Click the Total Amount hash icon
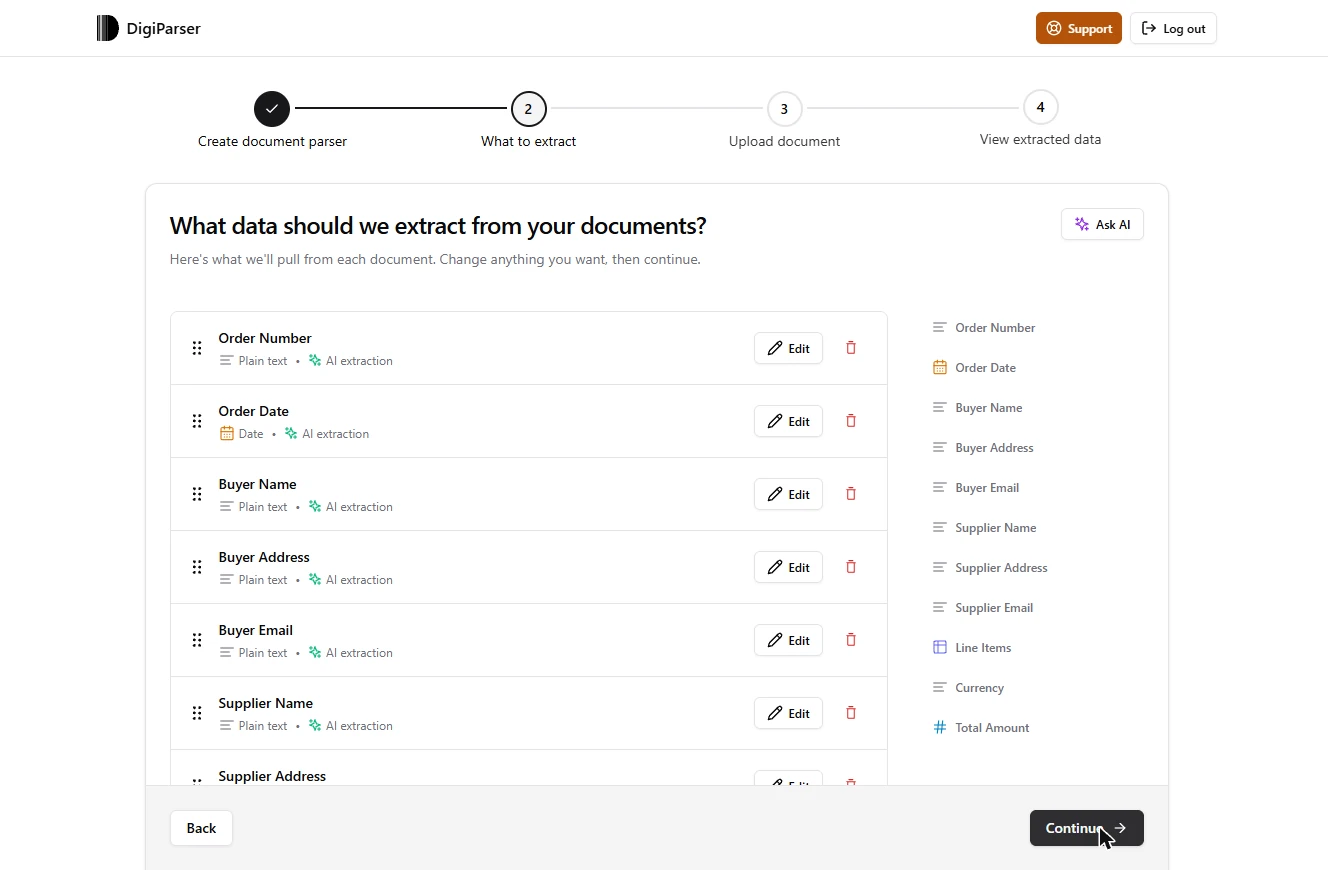Image resolution: width=1328 pixels, height=870 pixels. [940, 728]
